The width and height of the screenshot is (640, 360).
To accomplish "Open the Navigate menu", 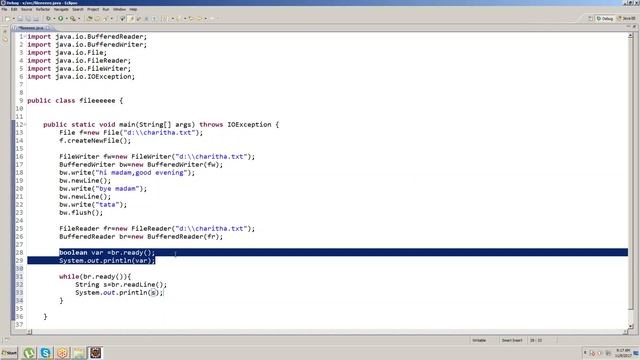I will (x=61, y=9).
